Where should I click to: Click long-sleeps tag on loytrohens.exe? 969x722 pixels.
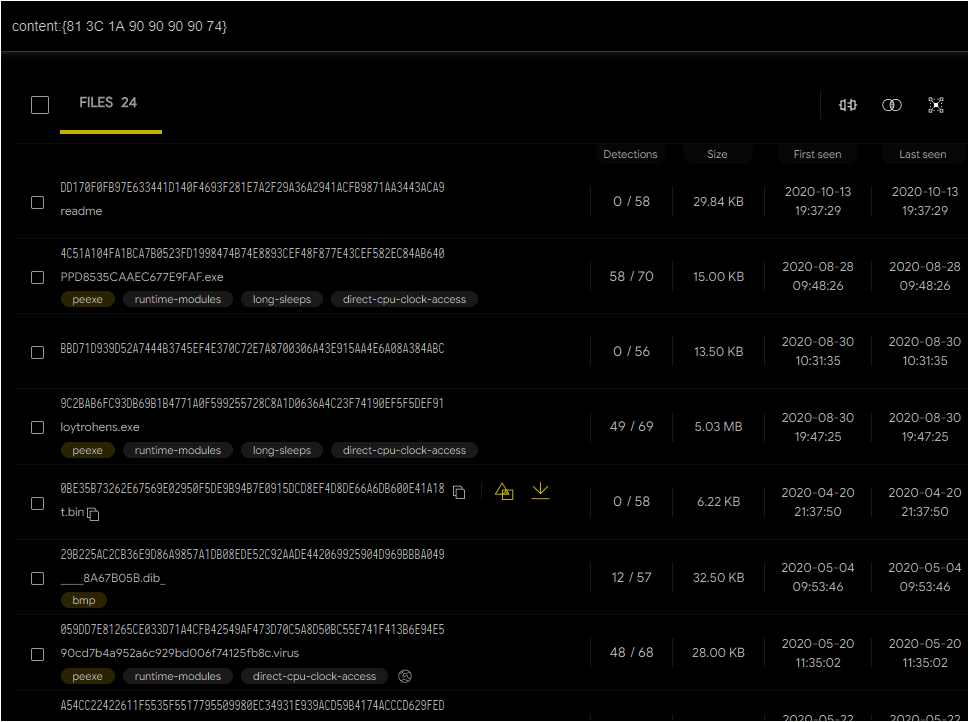tap(282, 450)
